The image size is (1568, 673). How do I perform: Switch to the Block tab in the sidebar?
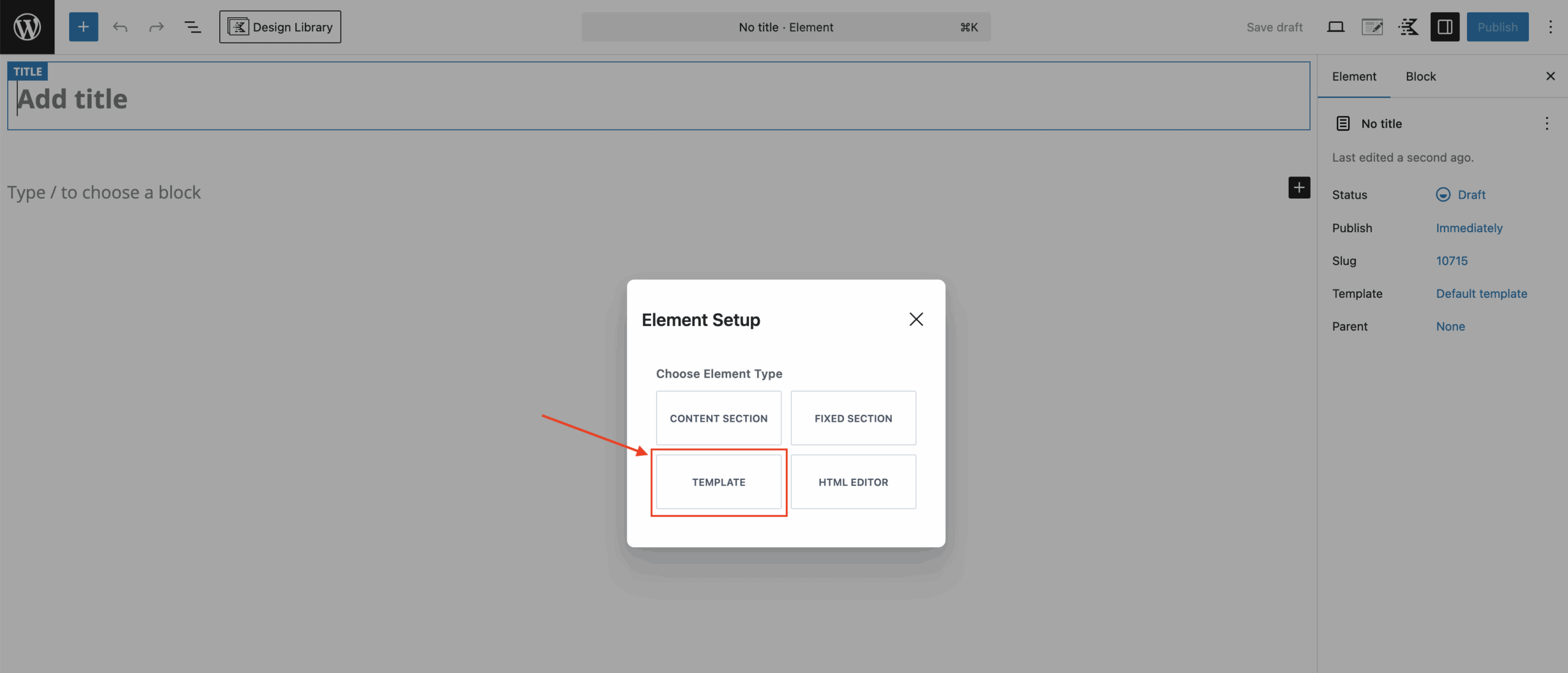[x=1420, y=76]
